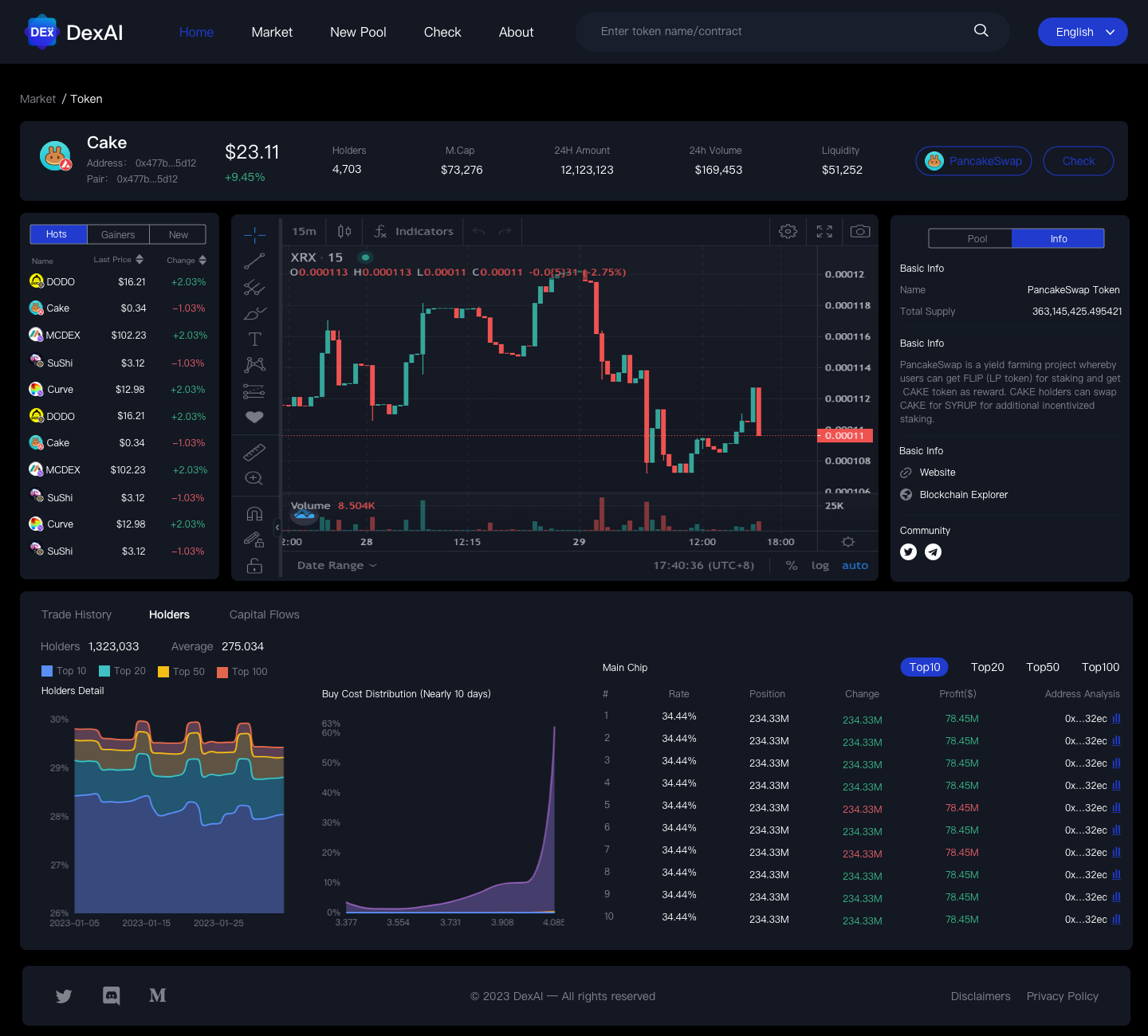Toggle percent scale on chart
The width and height of the screenshot is (1148, 1036).
coord(792,566)
